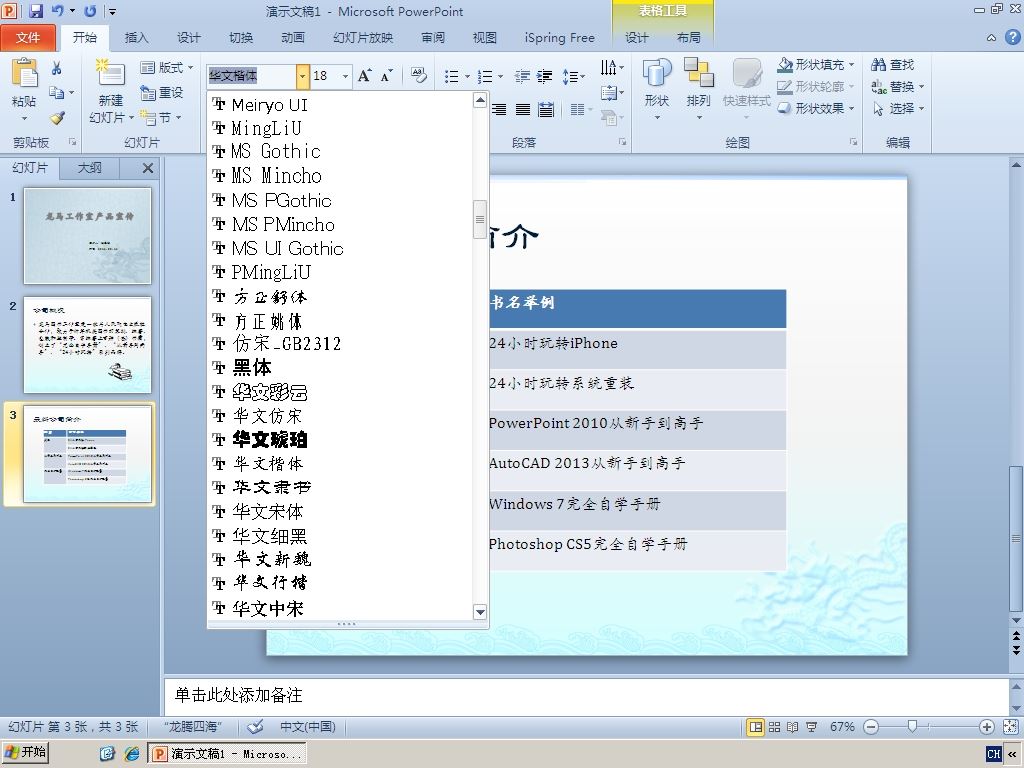Screen dimensions: 1024x768
Task: Select the Format Painter brush
Action: point(57,118)
